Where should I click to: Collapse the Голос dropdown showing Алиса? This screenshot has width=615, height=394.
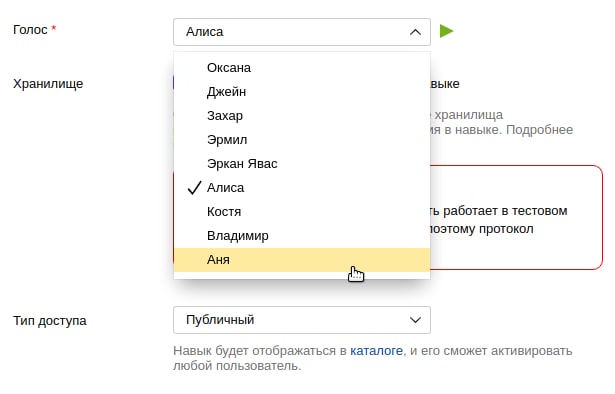pos(302,32)
